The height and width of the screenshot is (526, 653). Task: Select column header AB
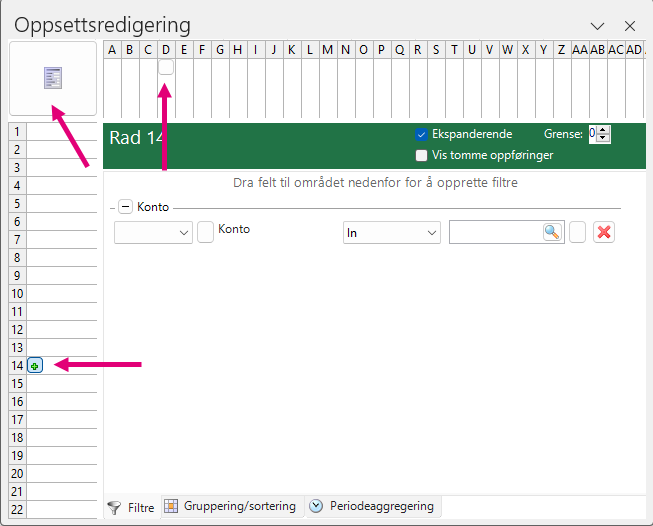598,50
